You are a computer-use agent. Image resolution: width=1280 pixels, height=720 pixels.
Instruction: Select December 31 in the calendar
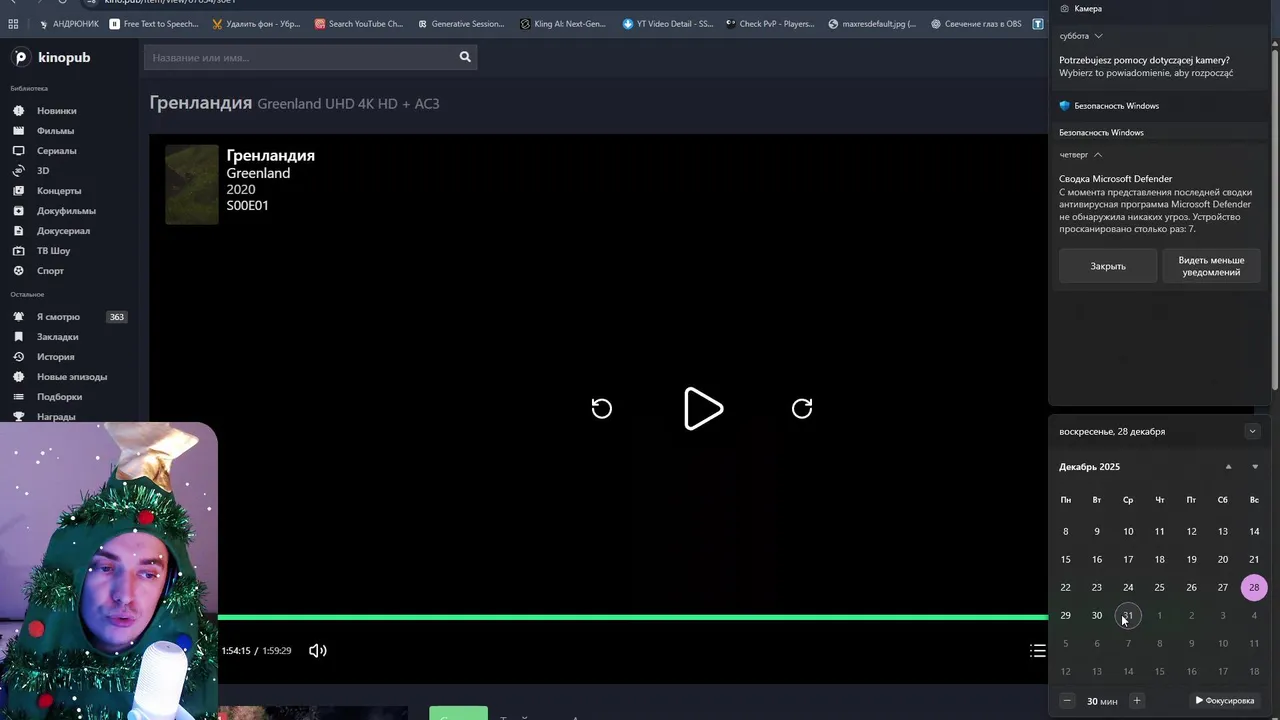[1128, 616]
